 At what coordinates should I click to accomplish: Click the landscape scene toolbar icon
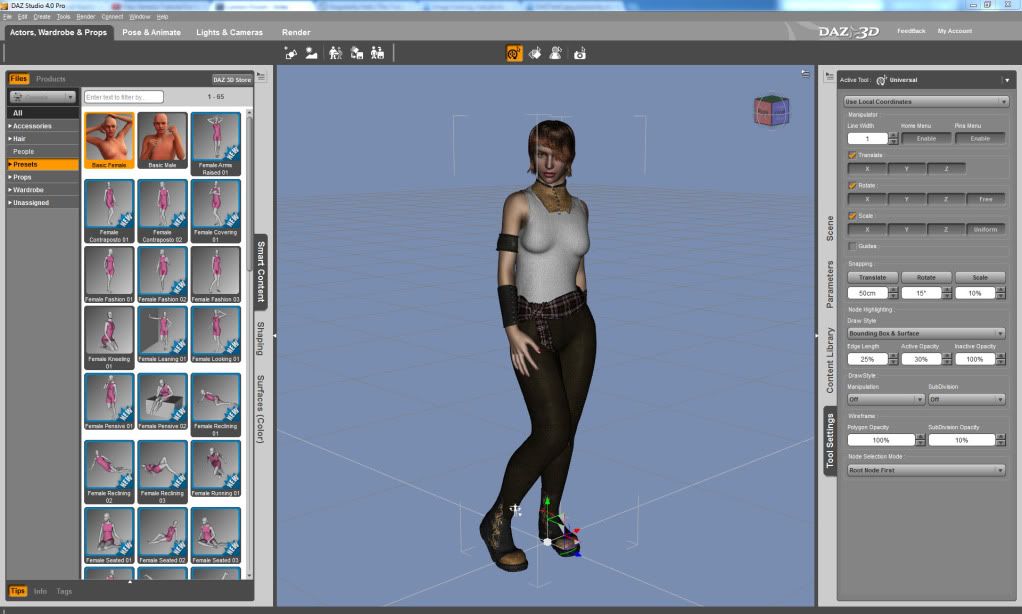312,53
